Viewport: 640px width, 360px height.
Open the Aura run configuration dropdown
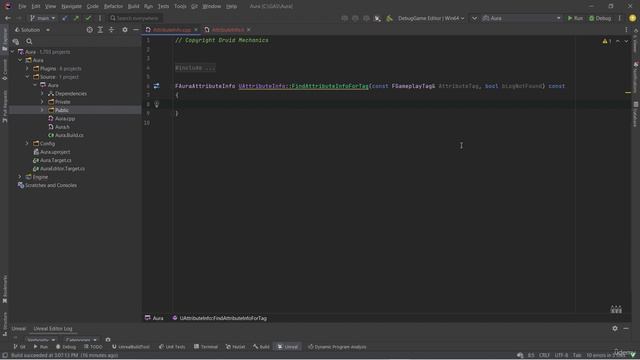coord(521,18)
